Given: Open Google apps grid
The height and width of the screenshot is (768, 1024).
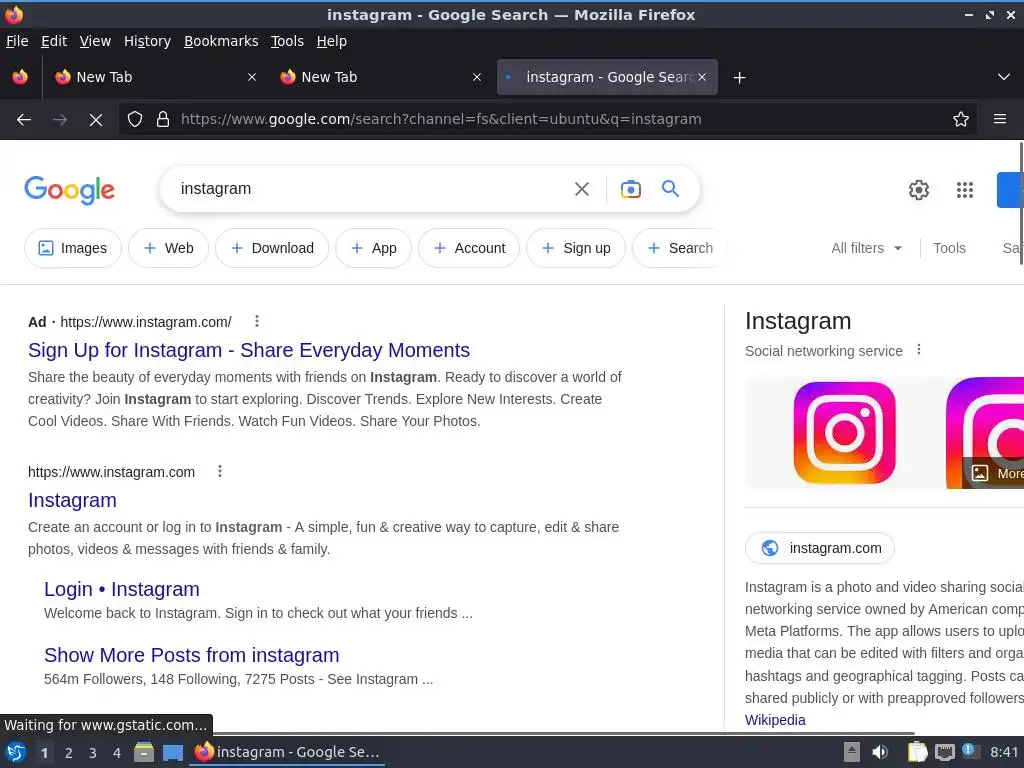Looking at the screenshot, I should tap(965, 190).
